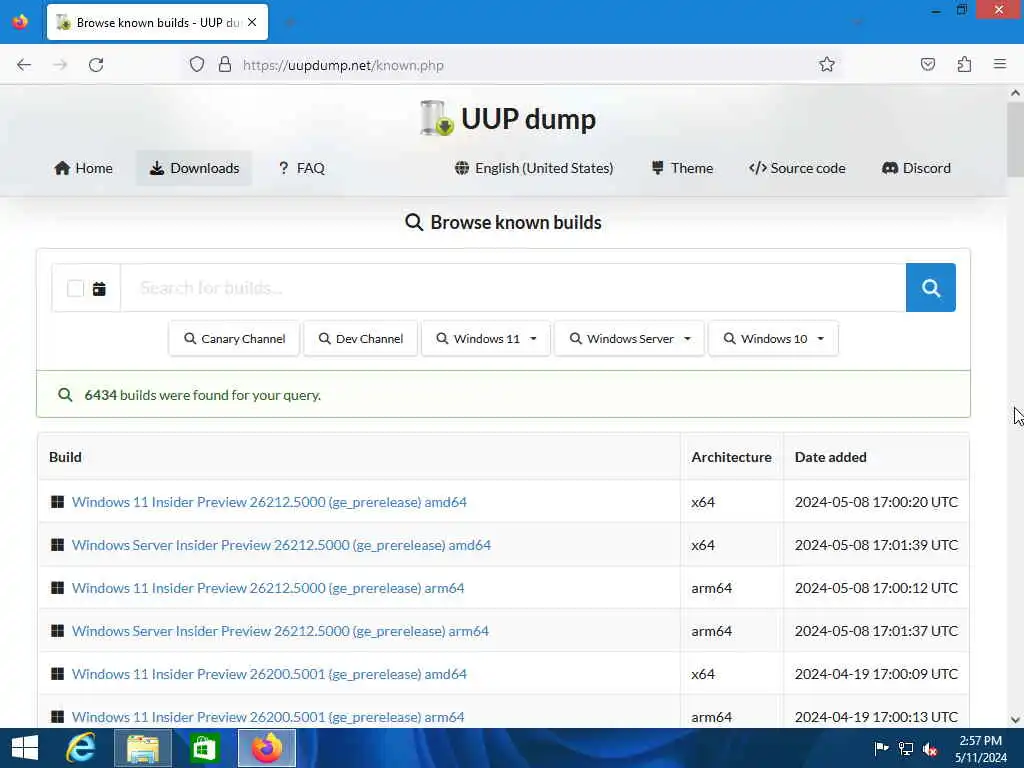This screenshot has width=1024, height=768.
Task: Click the date 2024-05-08 17:00:20 UTC
Action: click(876, 502)
